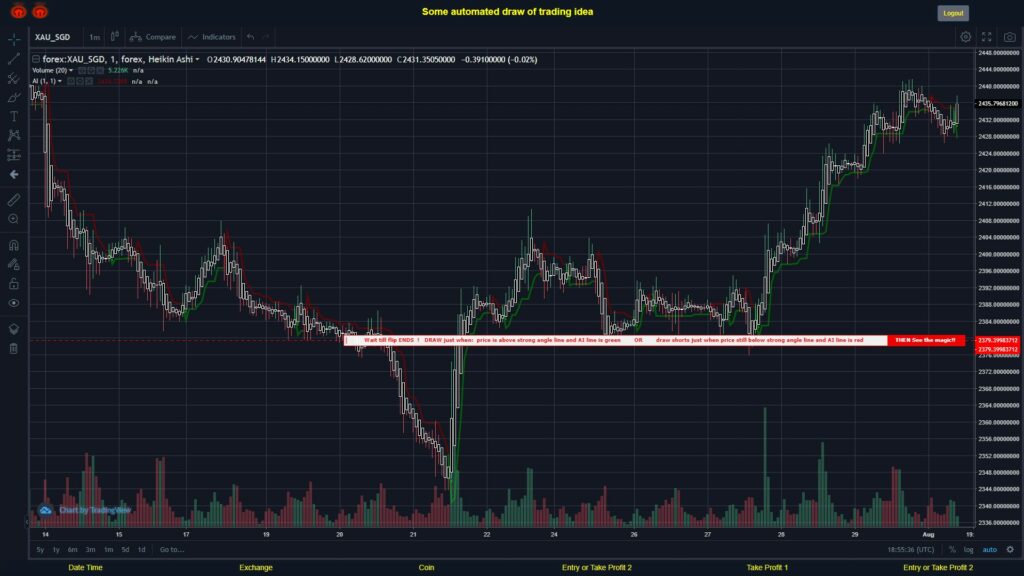Click the Date Time column header

coord(86,568)
